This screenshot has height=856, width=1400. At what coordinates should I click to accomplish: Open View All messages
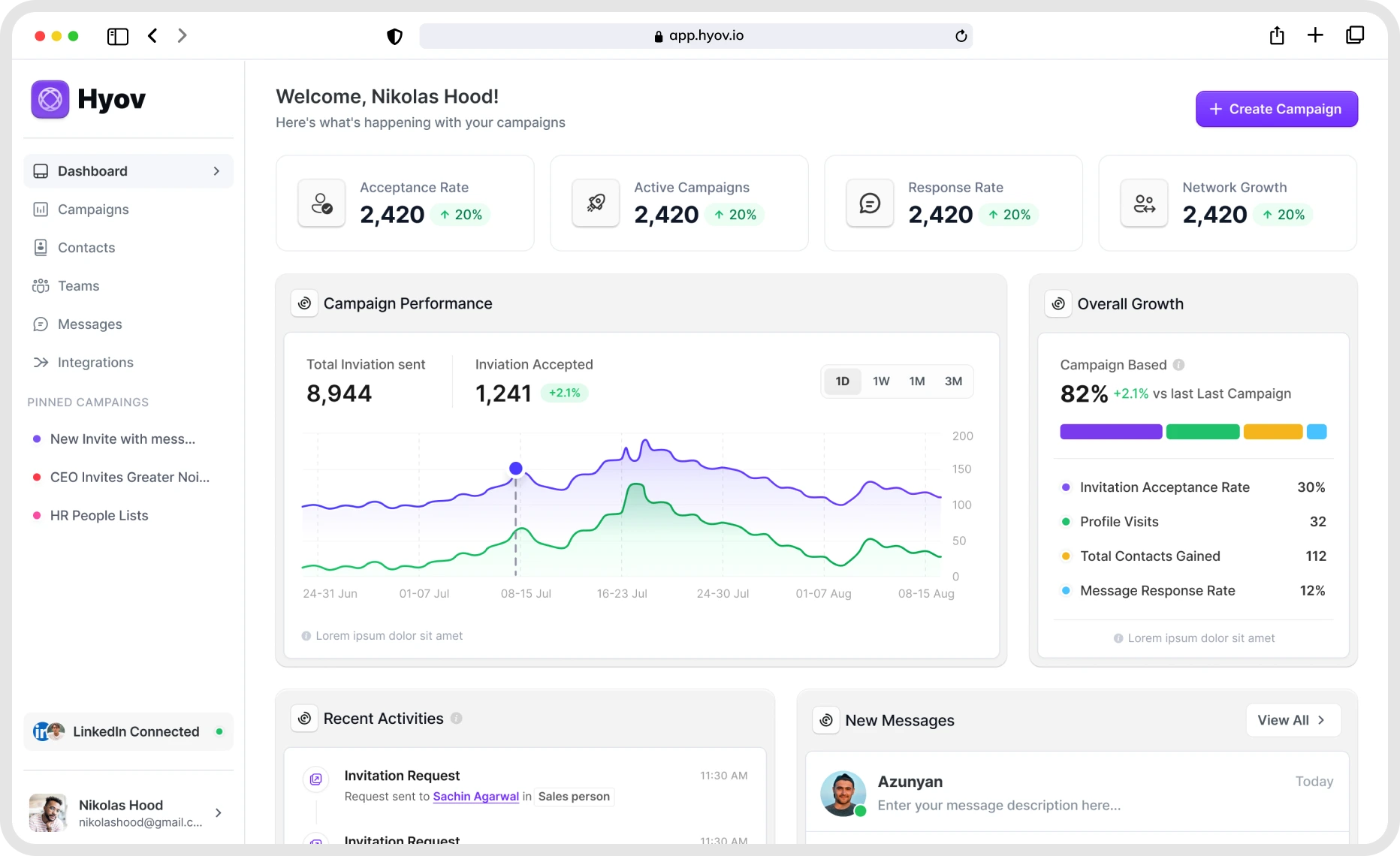[1293, 720]
